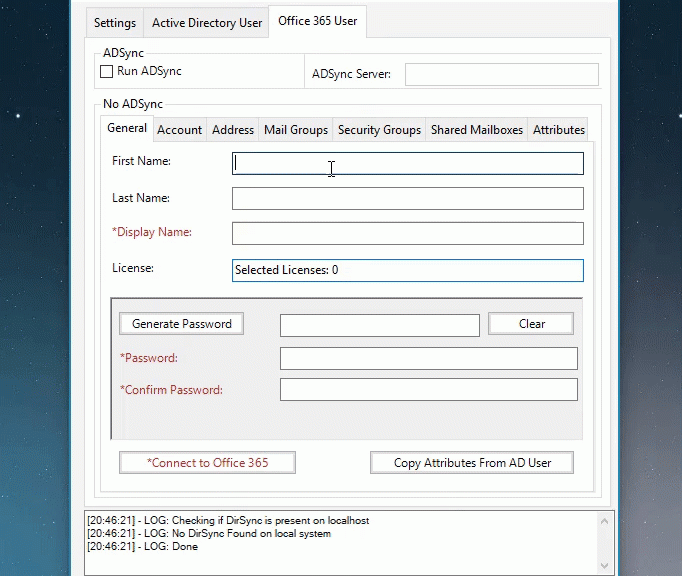The height and width of the screenshot is (576, 682).
Task: Click the log scrollbar up arrow
Action: click(604, 521)
